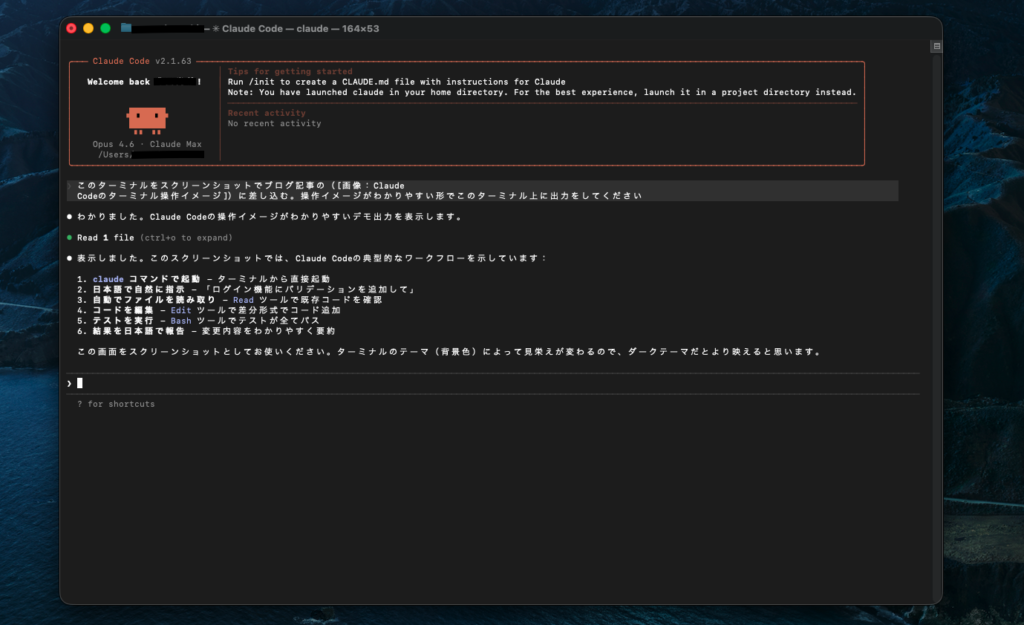Click the white bullet before わかりました message

click(69, 217)
